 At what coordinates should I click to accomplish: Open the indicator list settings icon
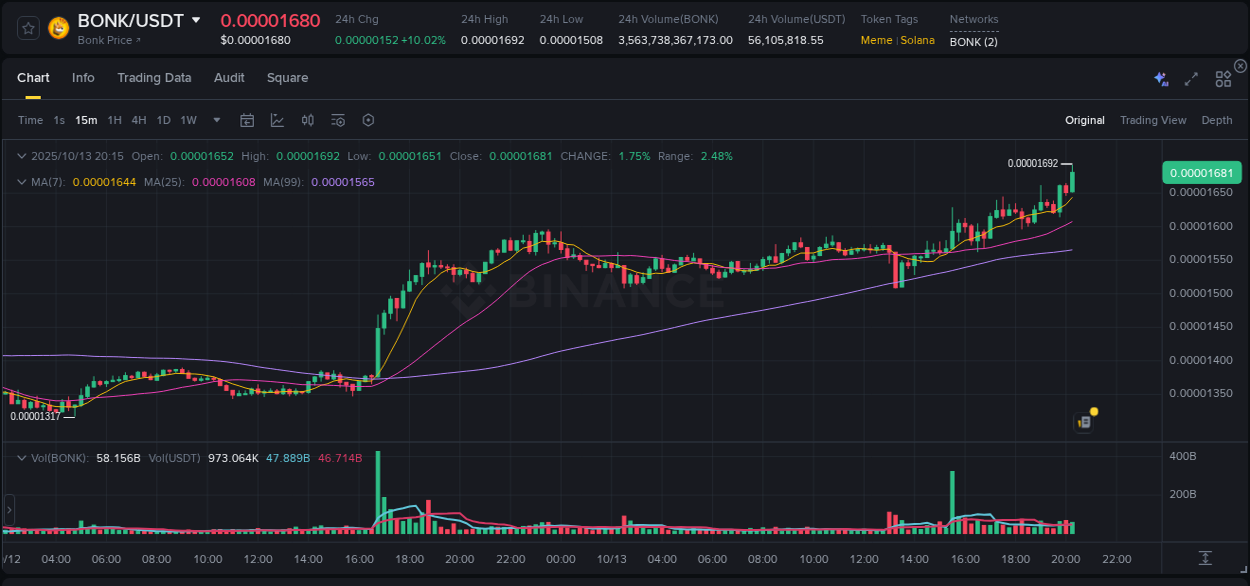[x=337, y=120]
